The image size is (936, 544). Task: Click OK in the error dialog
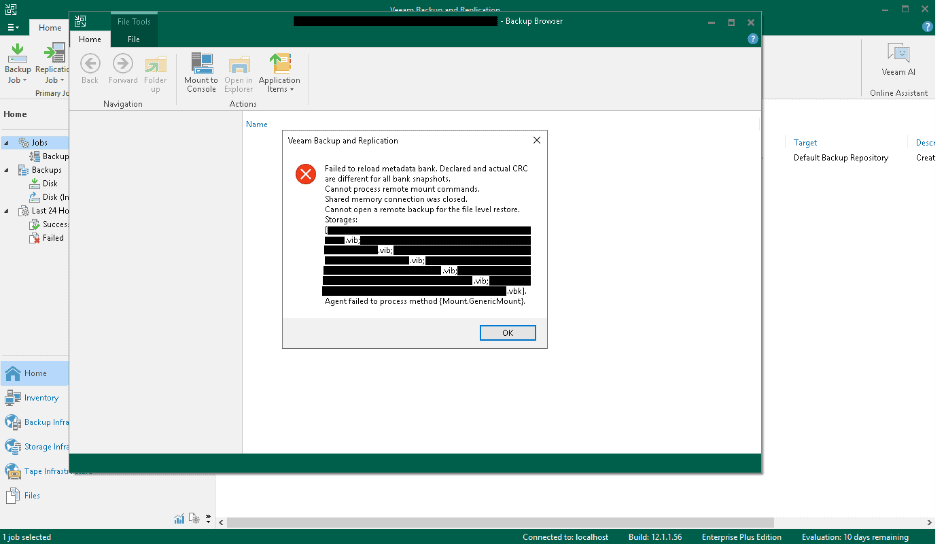(x=507, y=333)
